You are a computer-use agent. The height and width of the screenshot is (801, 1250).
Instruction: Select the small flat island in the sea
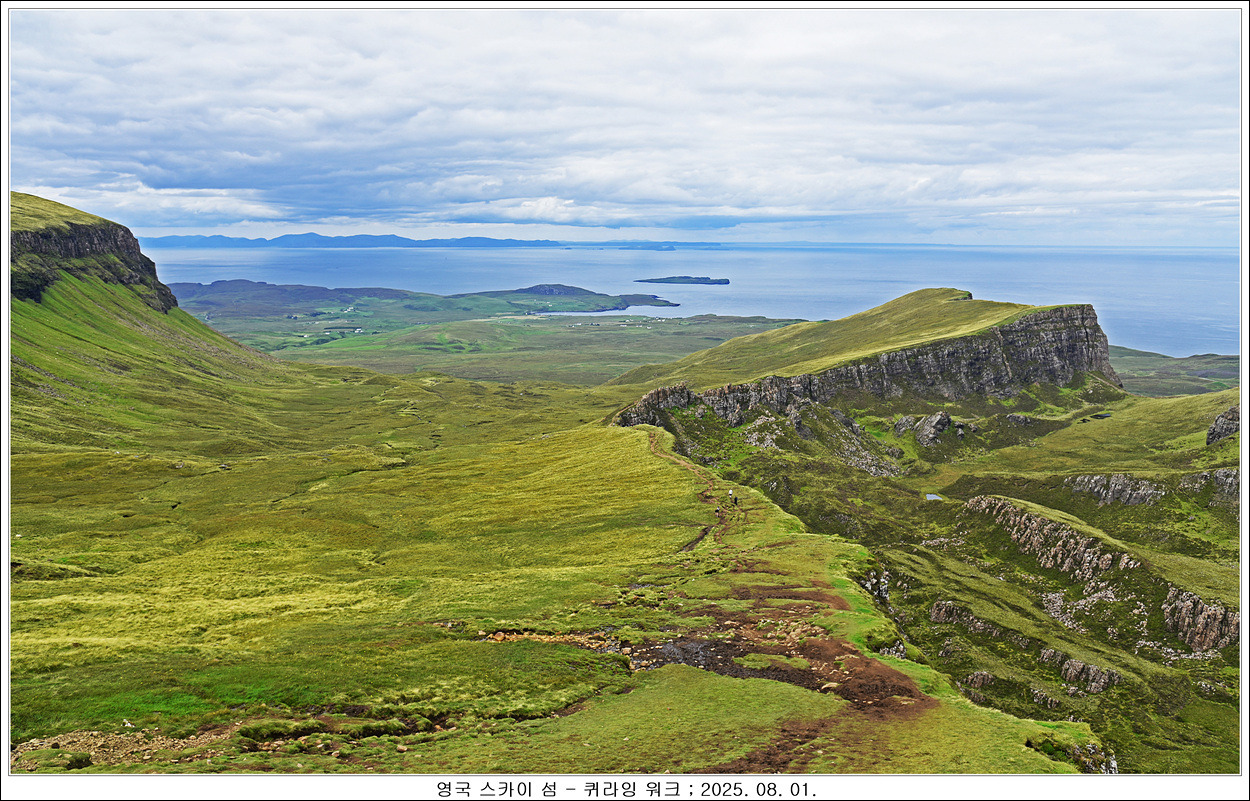[x=682, y=280]
